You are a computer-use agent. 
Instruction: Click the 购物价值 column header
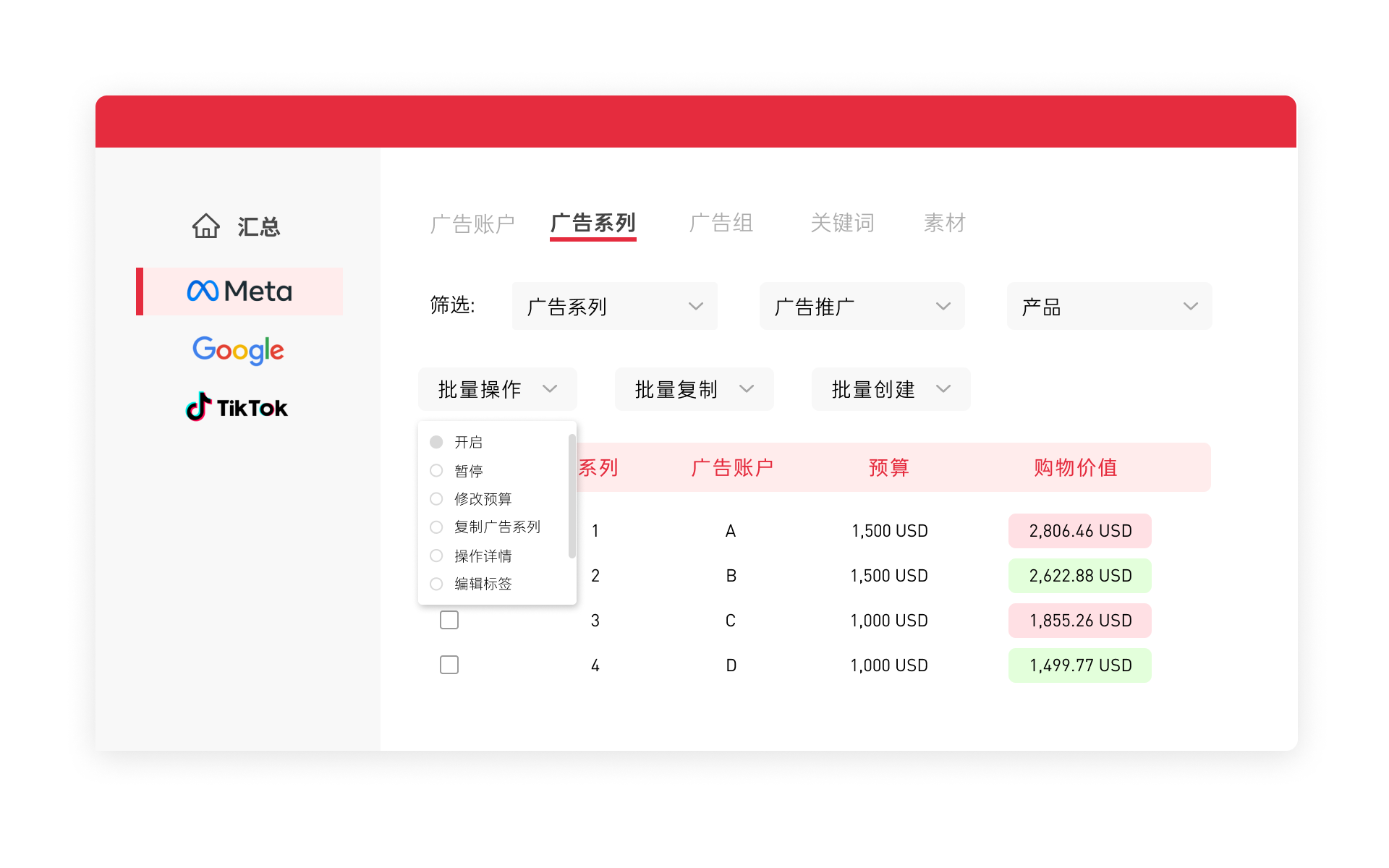pyautogui.click(x=1076, y=467)
